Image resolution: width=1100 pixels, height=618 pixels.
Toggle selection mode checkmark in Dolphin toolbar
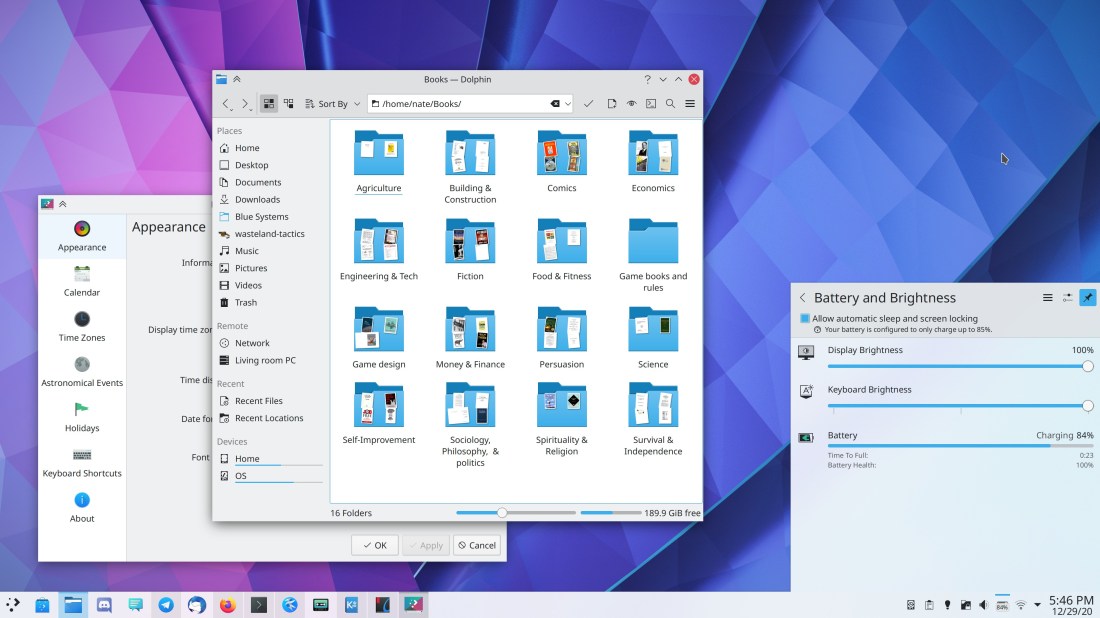coord(588,104)
